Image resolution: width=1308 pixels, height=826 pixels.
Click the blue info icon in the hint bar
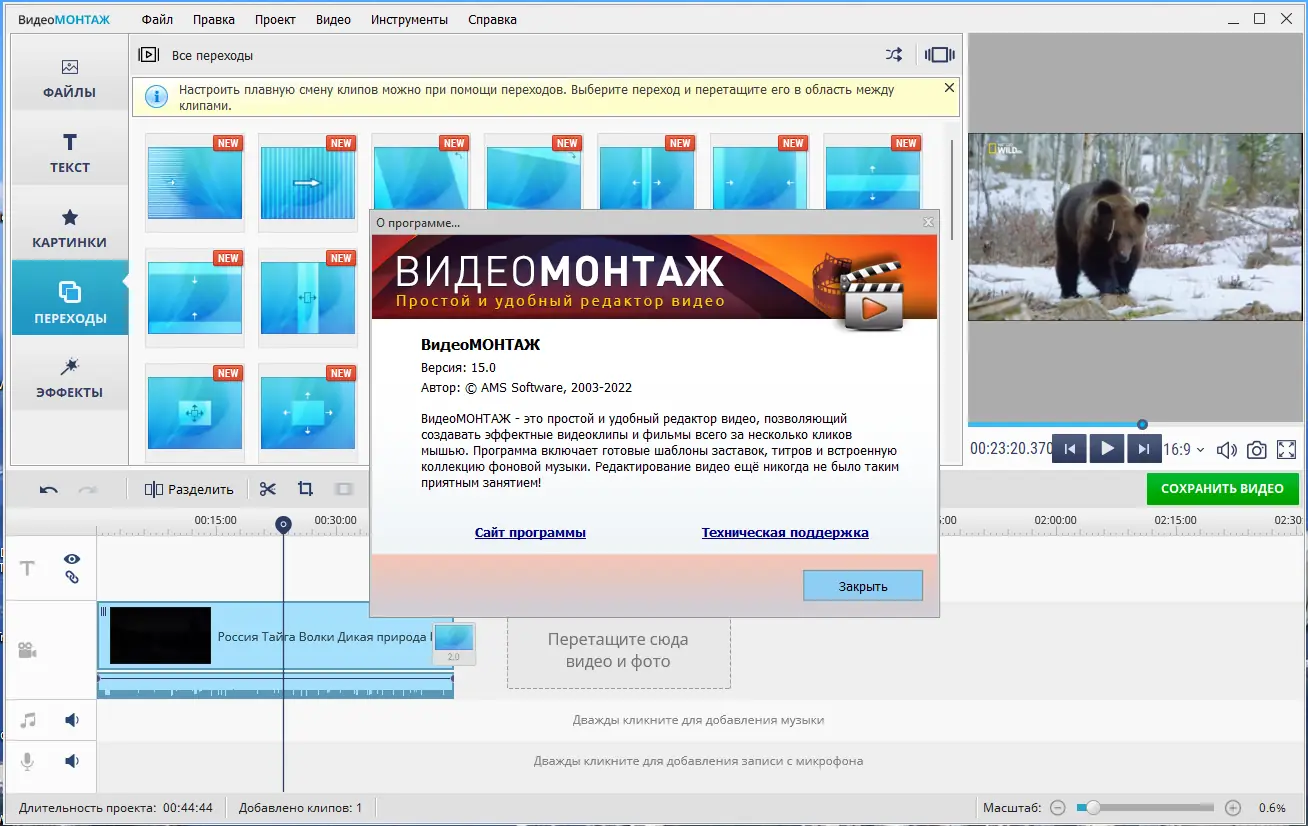coord(156,96)
